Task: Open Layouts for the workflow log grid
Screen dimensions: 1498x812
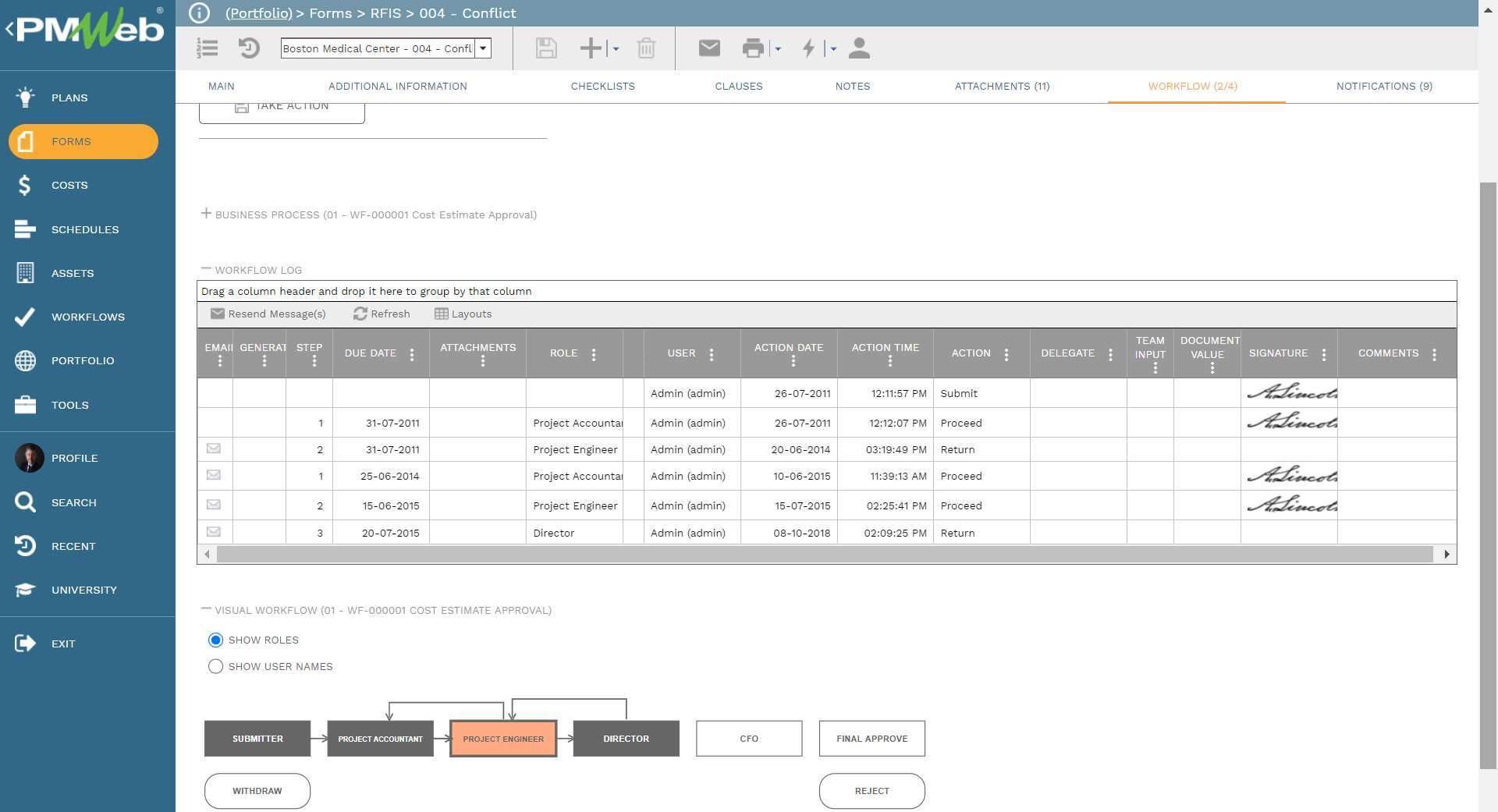Action: point(464,314)
